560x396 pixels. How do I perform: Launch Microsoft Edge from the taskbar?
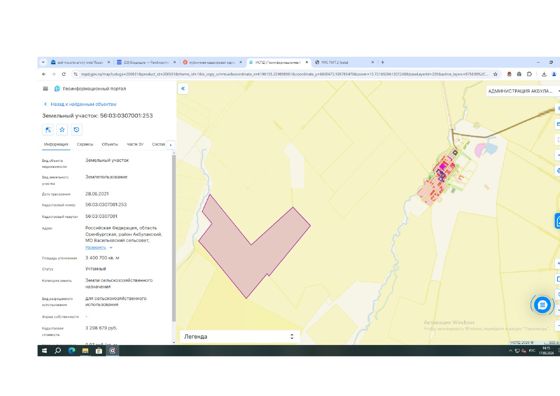71,351
